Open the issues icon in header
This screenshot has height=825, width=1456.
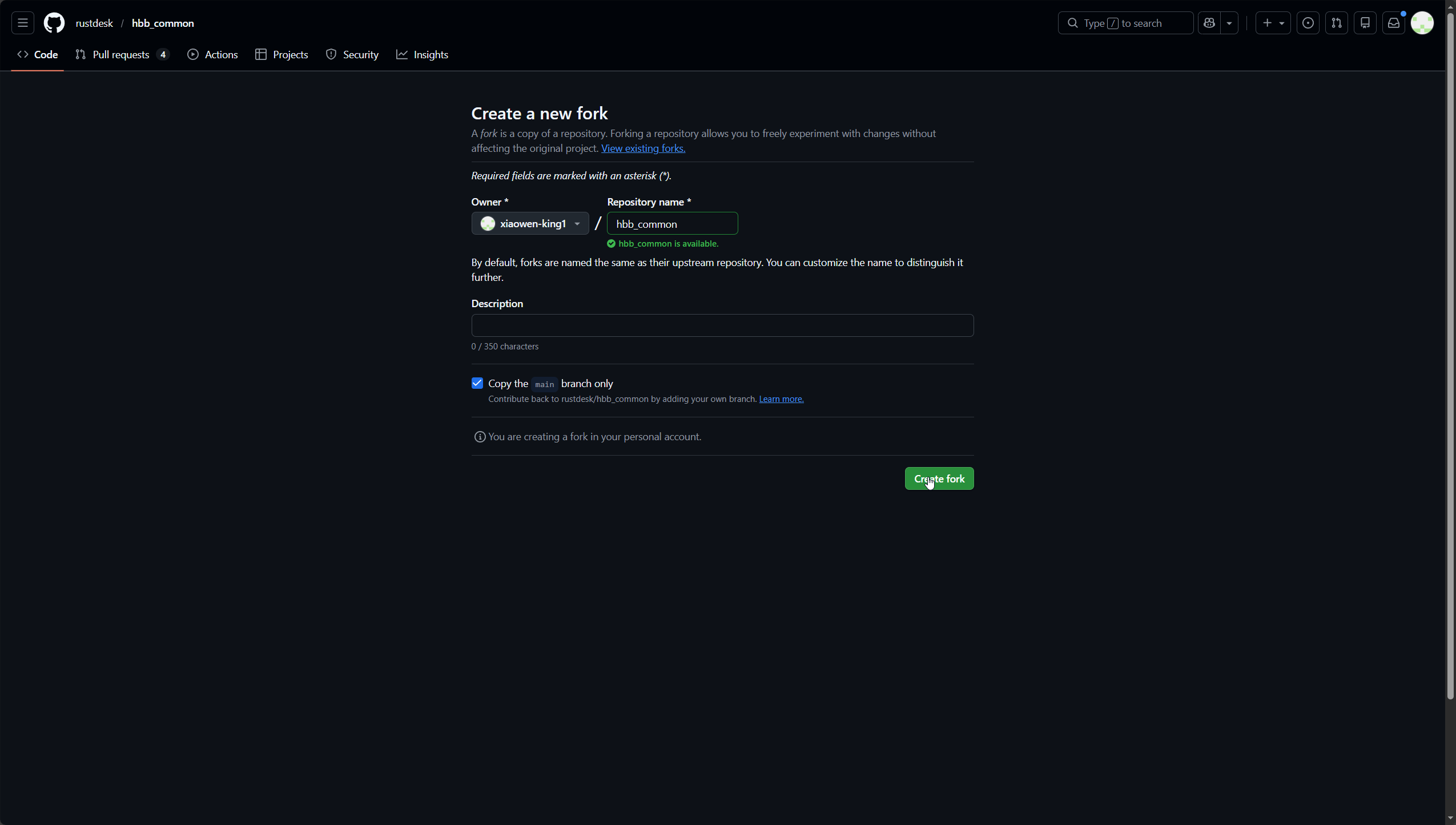tap(1308, 23)
